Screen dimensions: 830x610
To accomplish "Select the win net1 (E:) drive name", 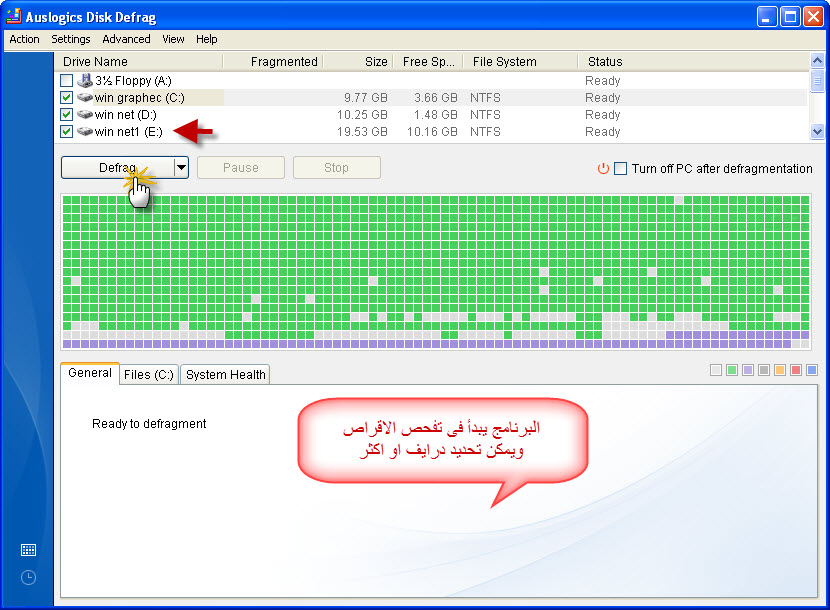I will pos(129,131).
